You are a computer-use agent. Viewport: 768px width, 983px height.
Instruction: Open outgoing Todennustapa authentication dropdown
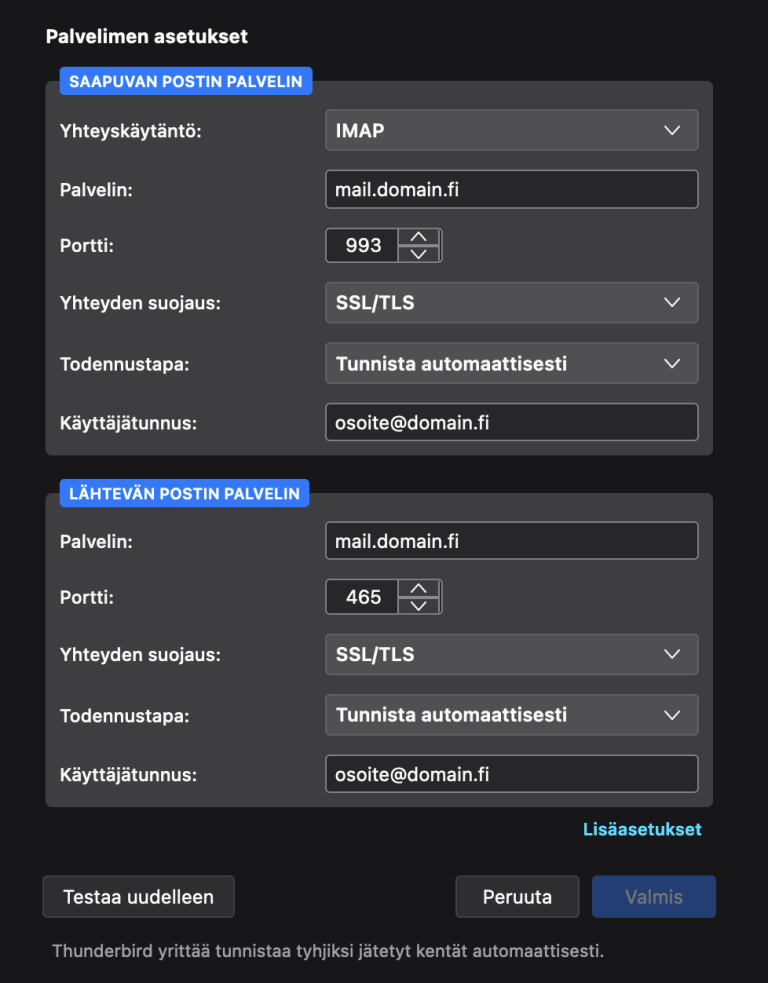coord(512,715)
